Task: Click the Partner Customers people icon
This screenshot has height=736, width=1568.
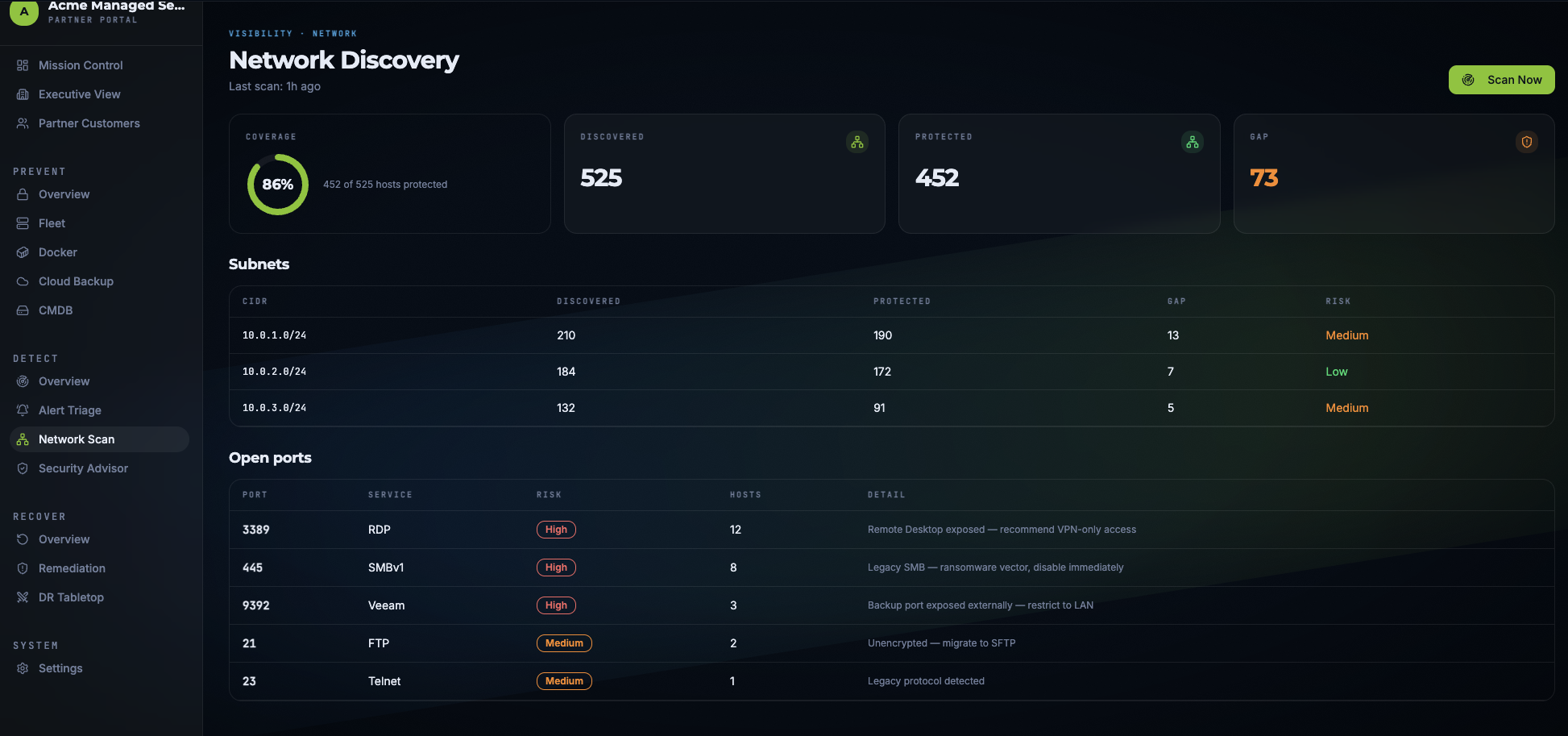Action: pyautogui.click(x=23, y=123)
